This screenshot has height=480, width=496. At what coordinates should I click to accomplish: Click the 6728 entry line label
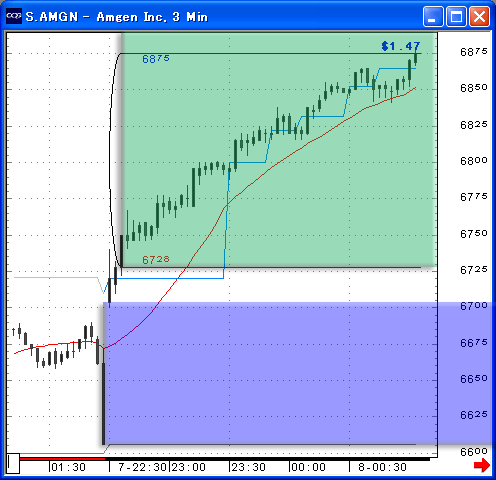tap(156, 259)
